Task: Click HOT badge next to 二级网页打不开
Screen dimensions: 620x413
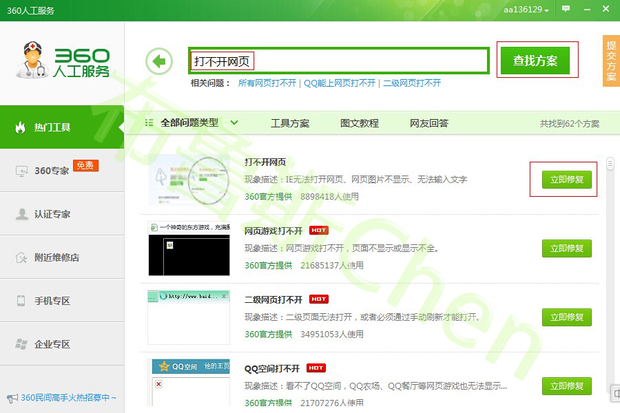Action: click(319, 299)
